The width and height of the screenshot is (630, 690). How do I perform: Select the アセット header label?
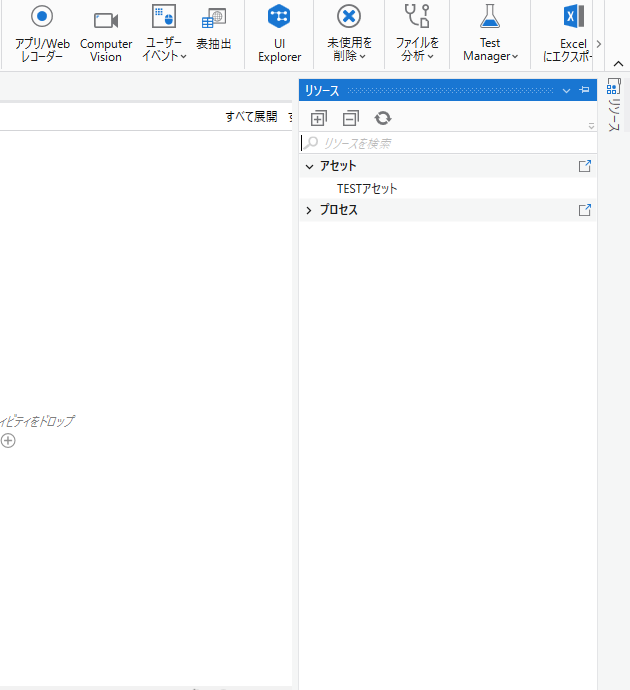click(x=338, y=166)
